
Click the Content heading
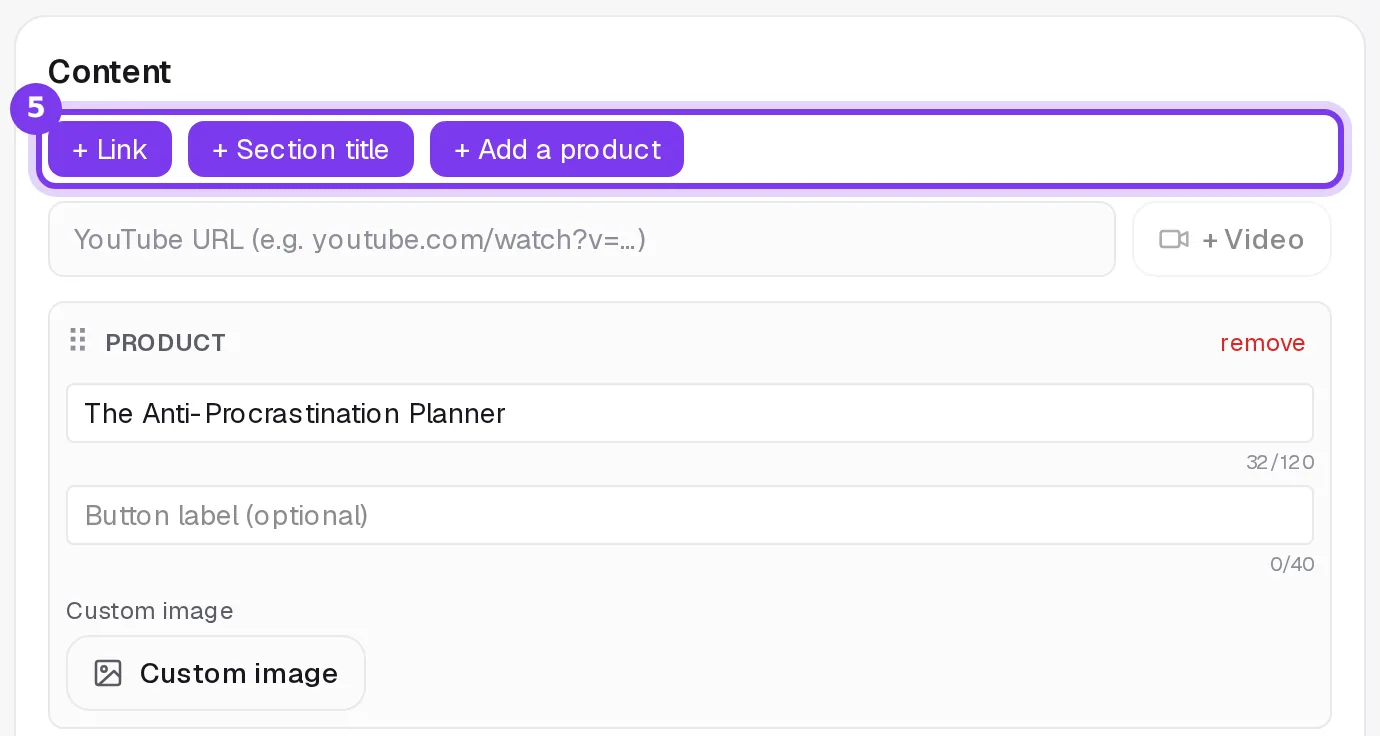[110, 72]
